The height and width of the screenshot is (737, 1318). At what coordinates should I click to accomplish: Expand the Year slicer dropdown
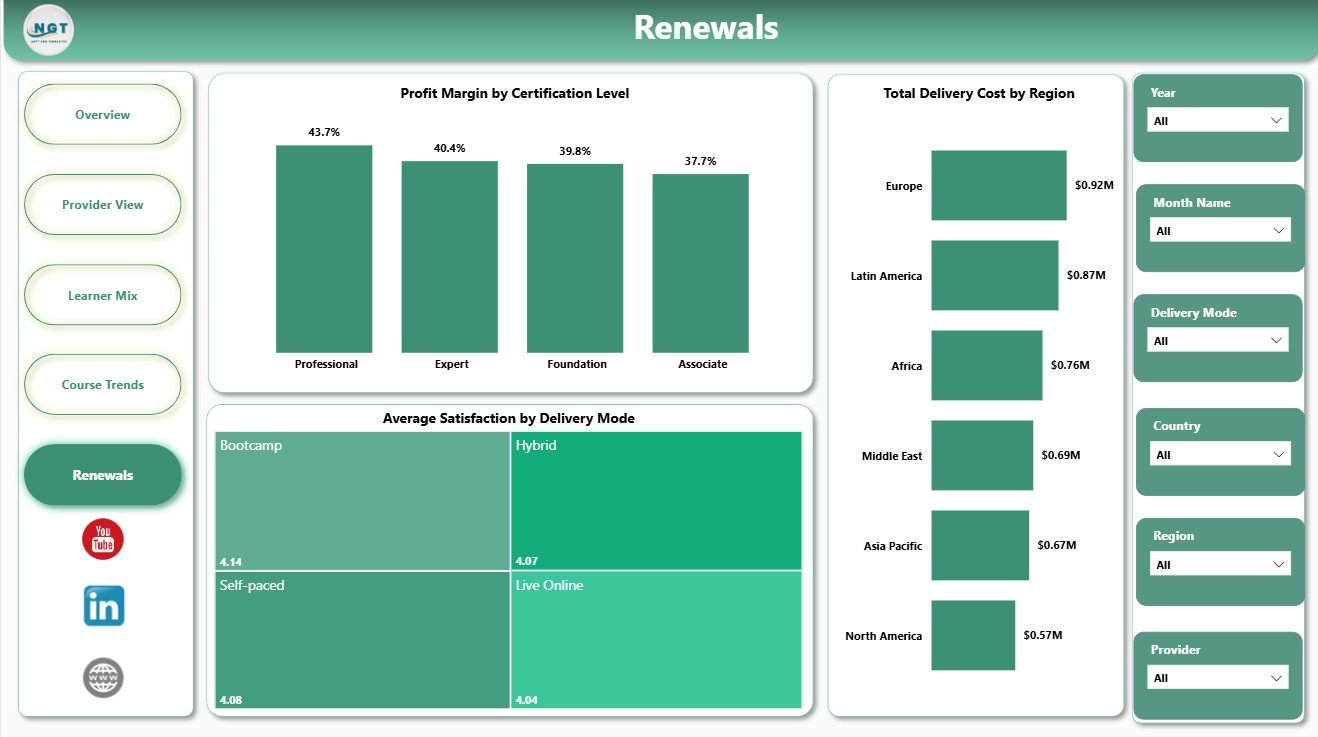pos(1217,120)
